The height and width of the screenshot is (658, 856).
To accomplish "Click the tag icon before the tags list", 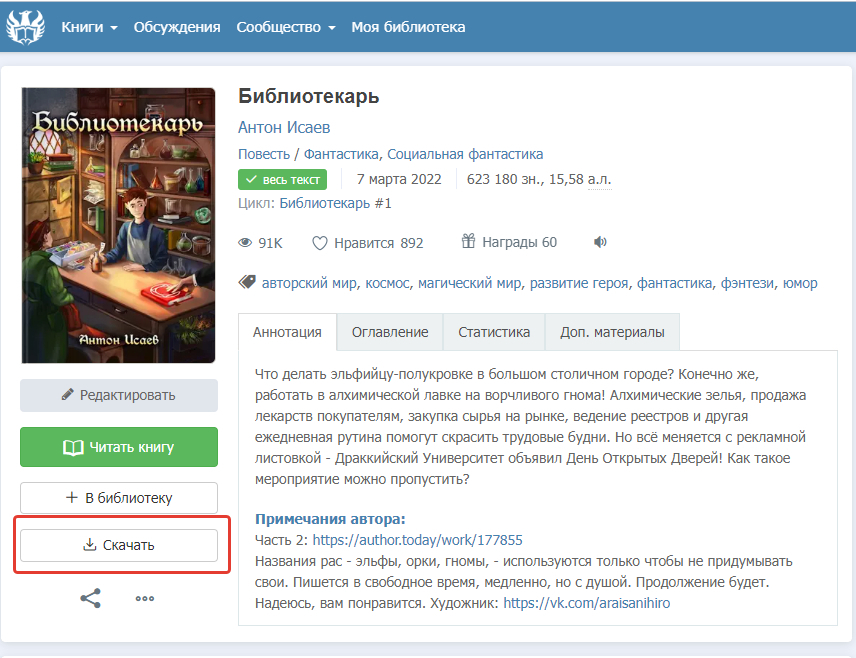I will pos(247,283).
